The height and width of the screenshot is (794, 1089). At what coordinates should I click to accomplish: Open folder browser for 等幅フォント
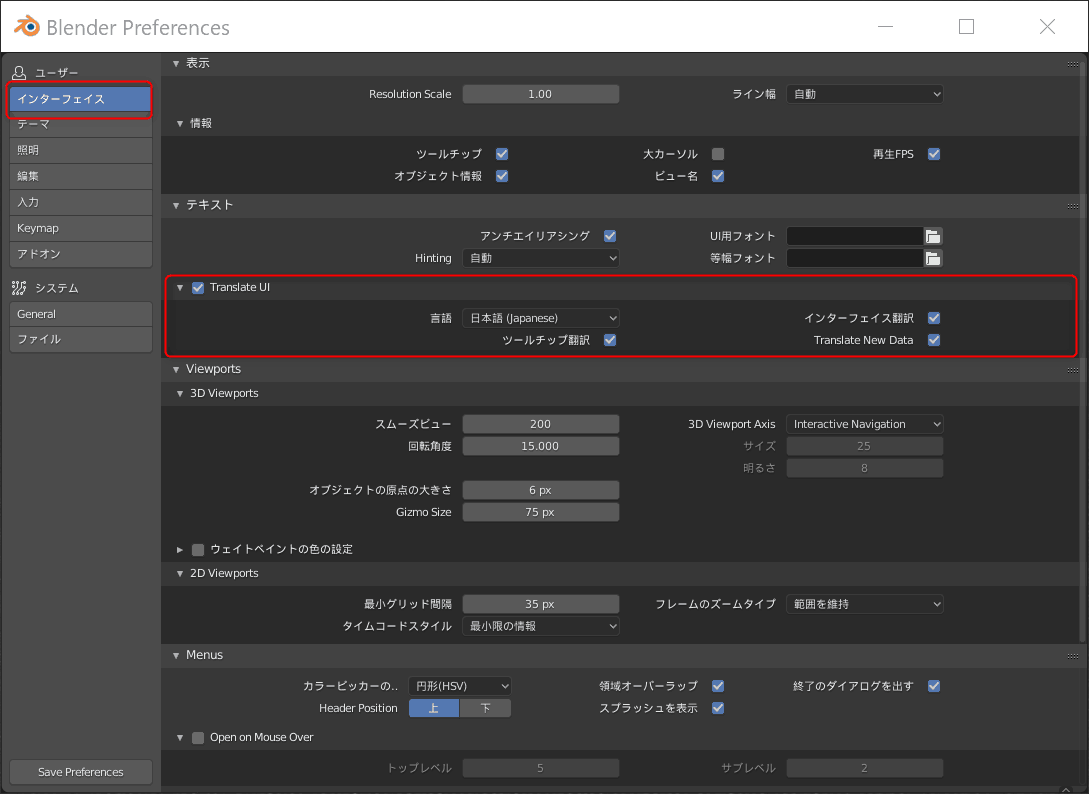point(933,258)
